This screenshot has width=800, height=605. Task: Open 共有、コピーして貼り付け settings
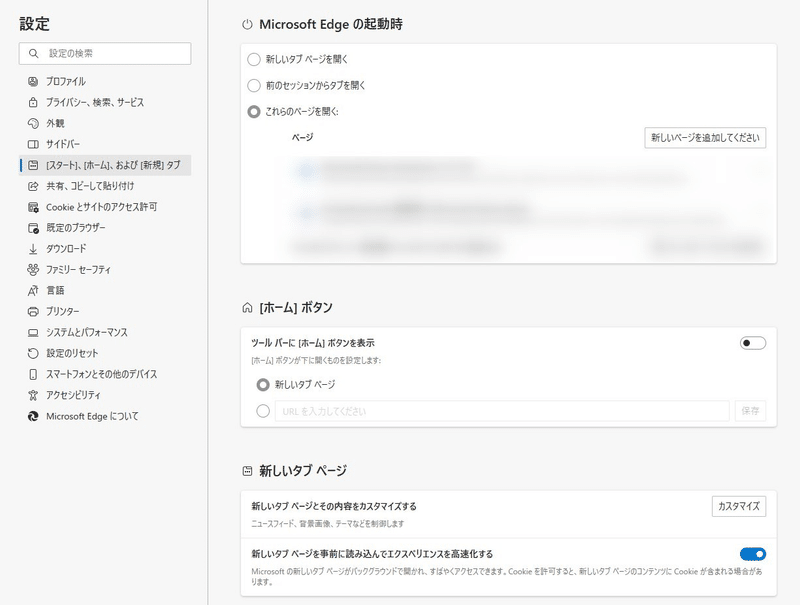(x=105, y=186)
